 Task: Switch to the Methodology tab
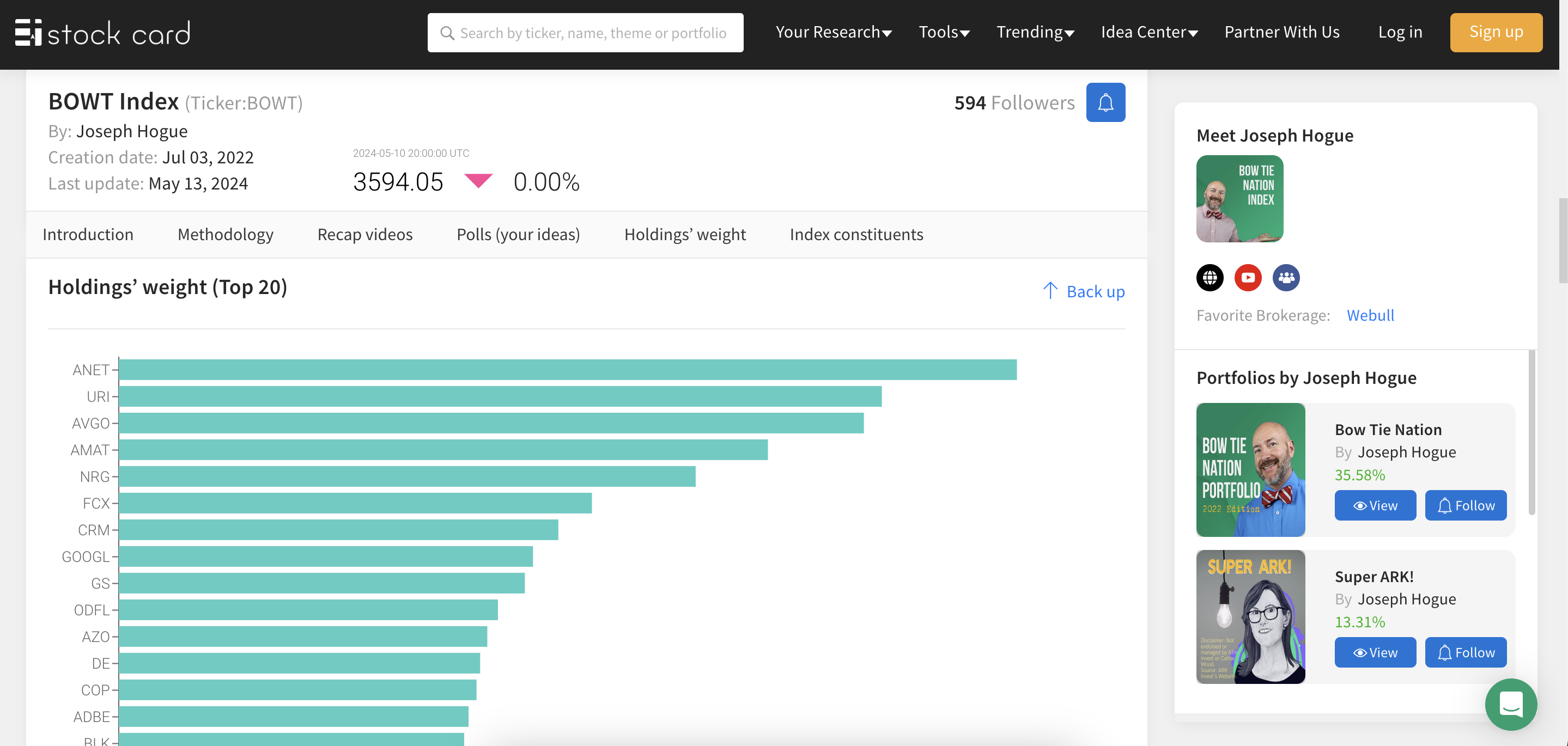click(225, 234)
